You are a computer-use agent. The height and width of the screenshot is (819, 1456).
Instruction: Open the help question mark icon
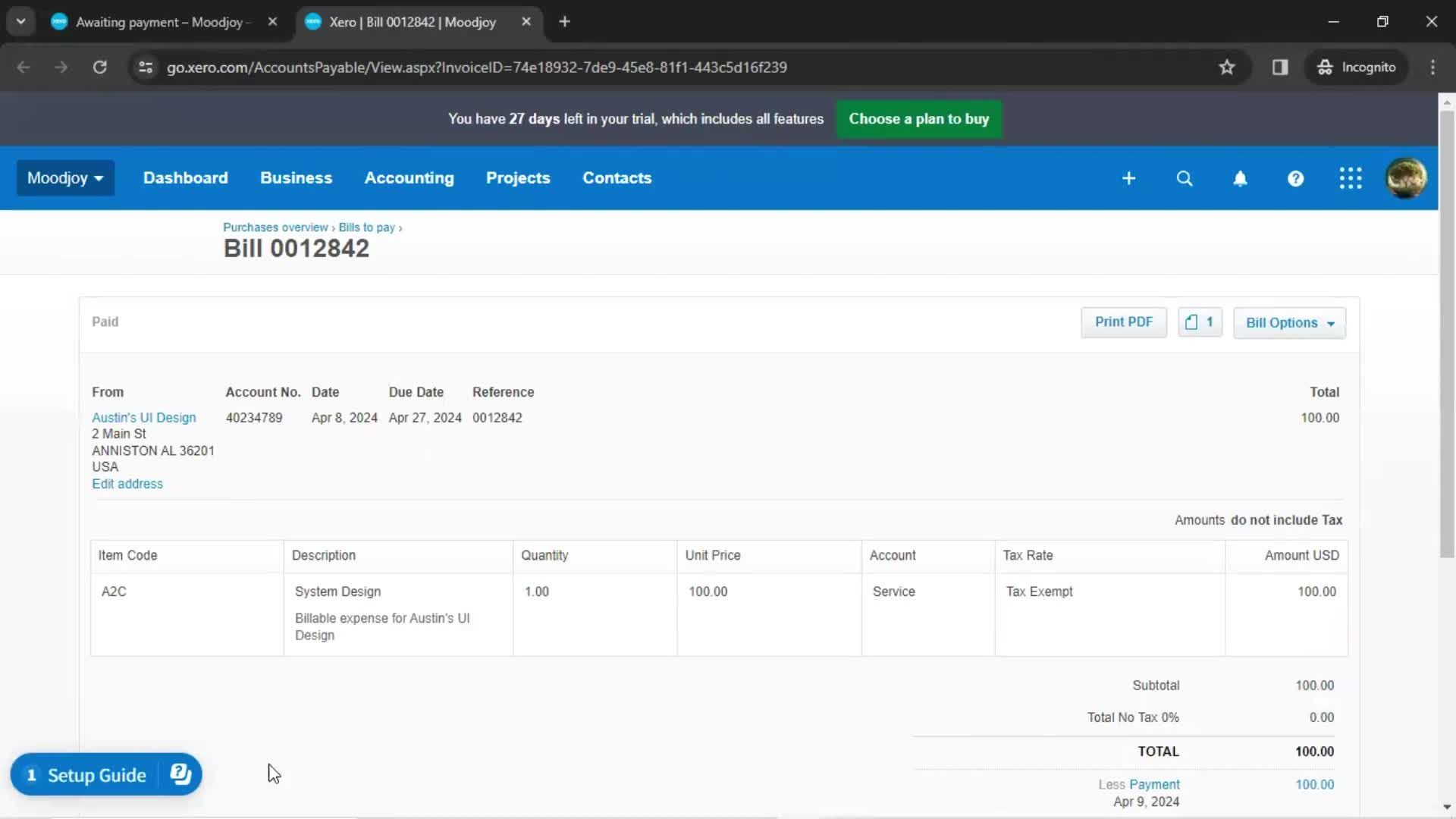tap(1295, 178)
